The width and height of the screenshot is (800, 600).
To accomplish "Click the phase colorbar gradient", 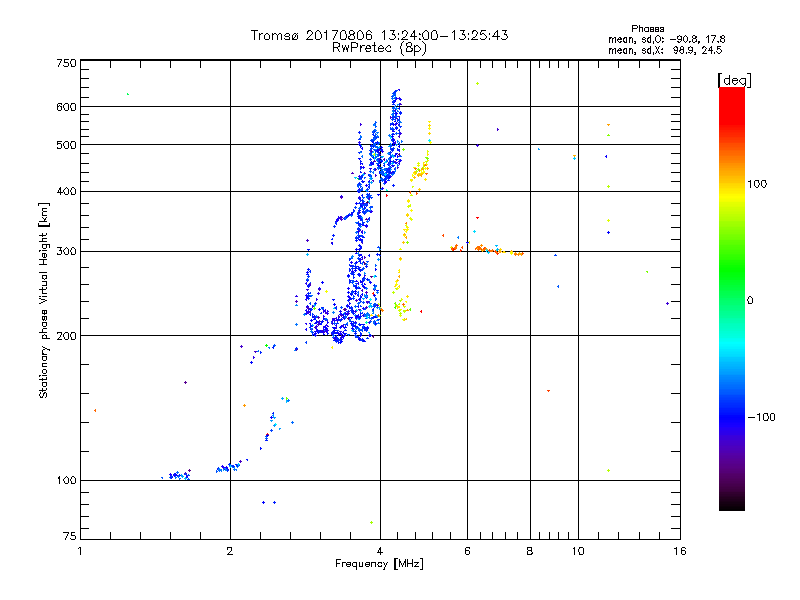I will pyautogui.click(x=732, y=298).
